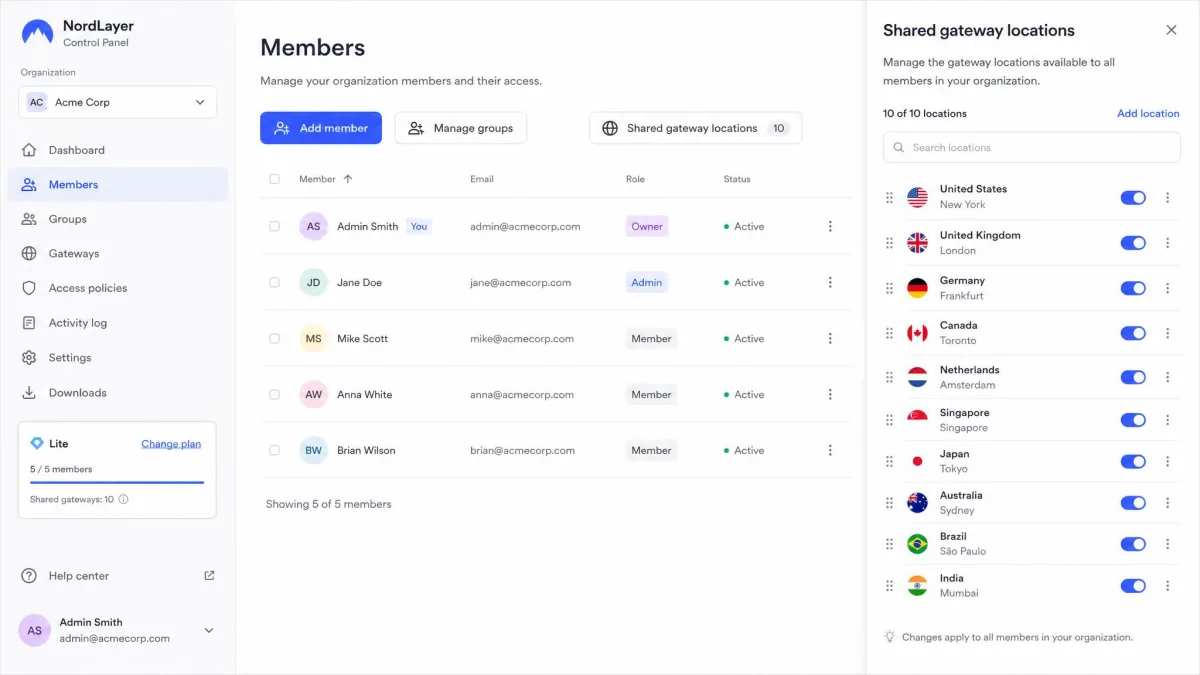Toggle the India Mumbai gateway switch
This screenshot has height=675, width=1200.
click(1133, 586)
